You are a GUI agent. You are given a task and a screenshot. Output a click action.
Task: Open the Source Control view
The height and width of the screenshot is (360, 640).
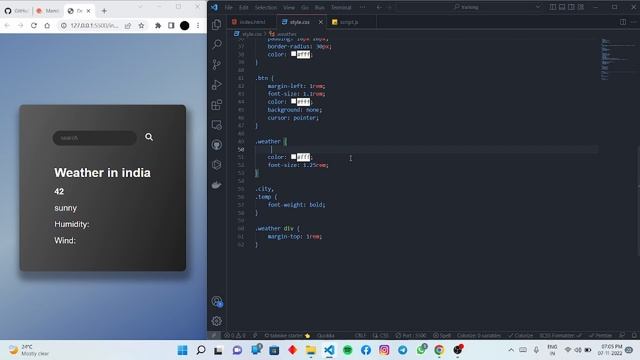click(x=217, y=64)
